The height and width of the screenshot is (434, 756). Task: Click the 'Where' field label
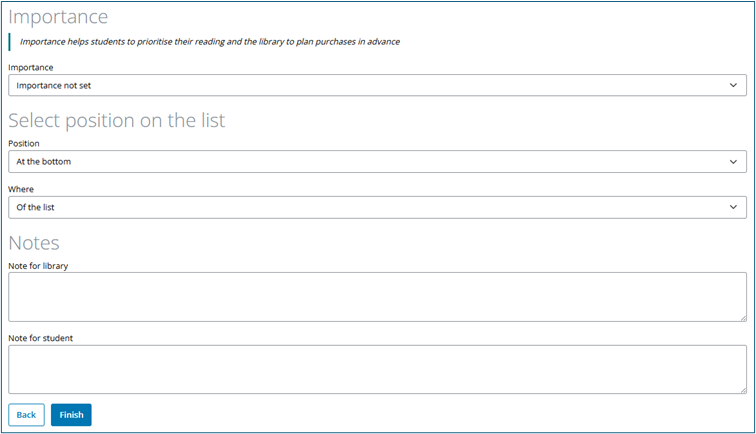pyautogui.click(x=21, y=189)
